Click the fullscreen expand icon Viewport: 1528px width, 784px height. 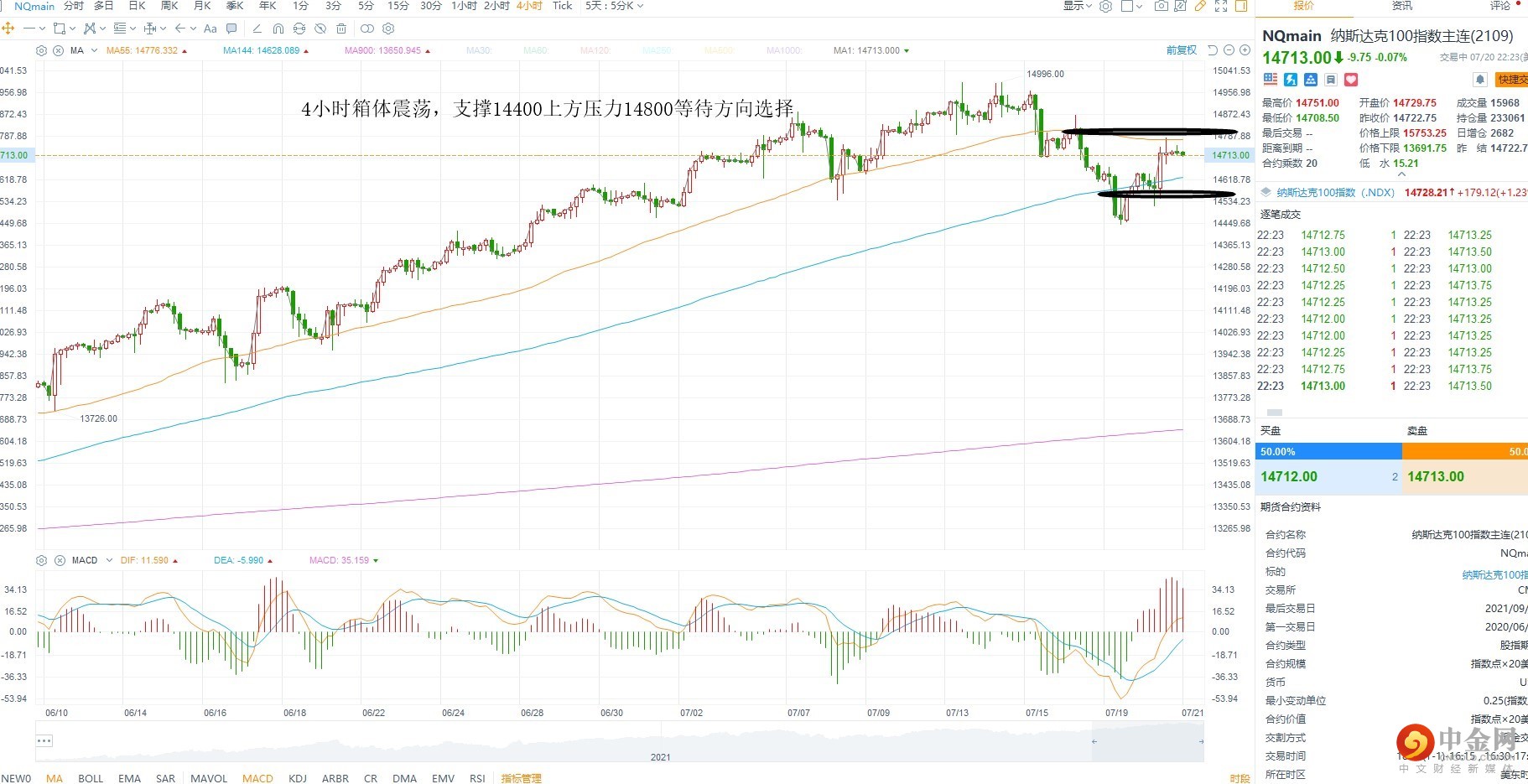click(1221, 6)
